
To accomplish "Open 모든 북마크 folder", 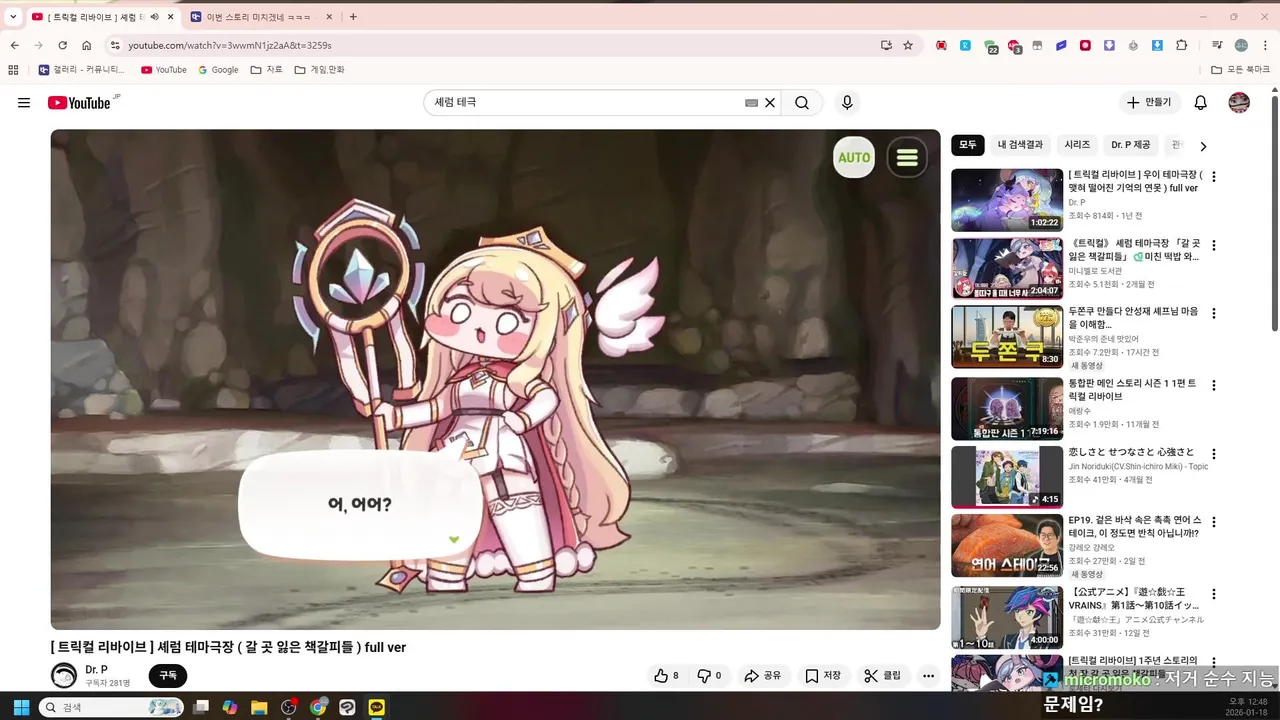I will [x=1240, y=70].
